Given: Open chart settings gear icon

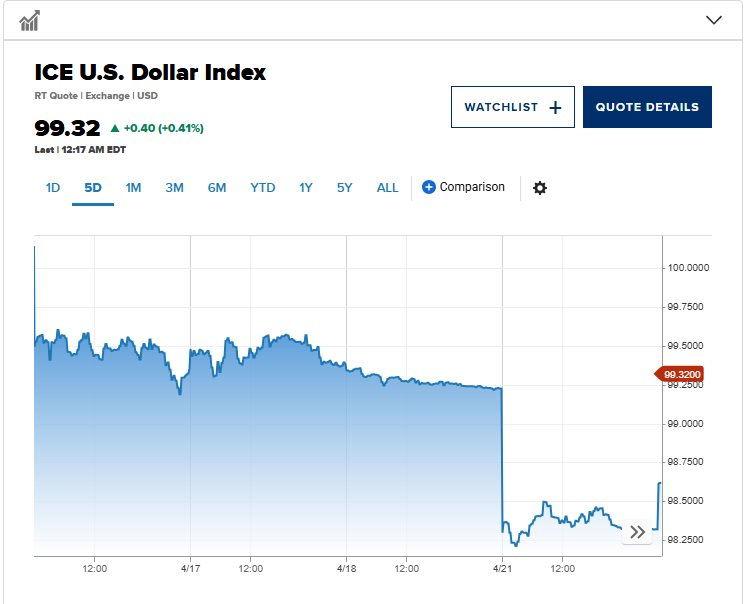Looking at the screenshot, I should (x=540, y=188).
